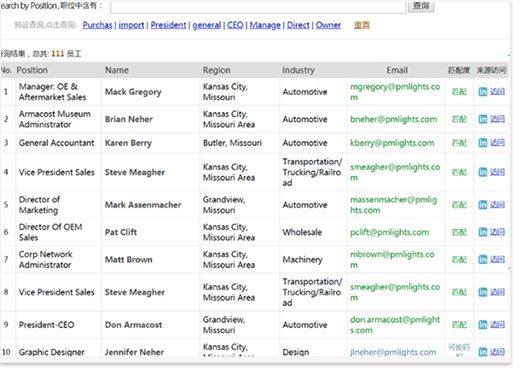Open LinkedIn icon for Brian Neher
The image size is (520, 370).
(x=483, y=119)
